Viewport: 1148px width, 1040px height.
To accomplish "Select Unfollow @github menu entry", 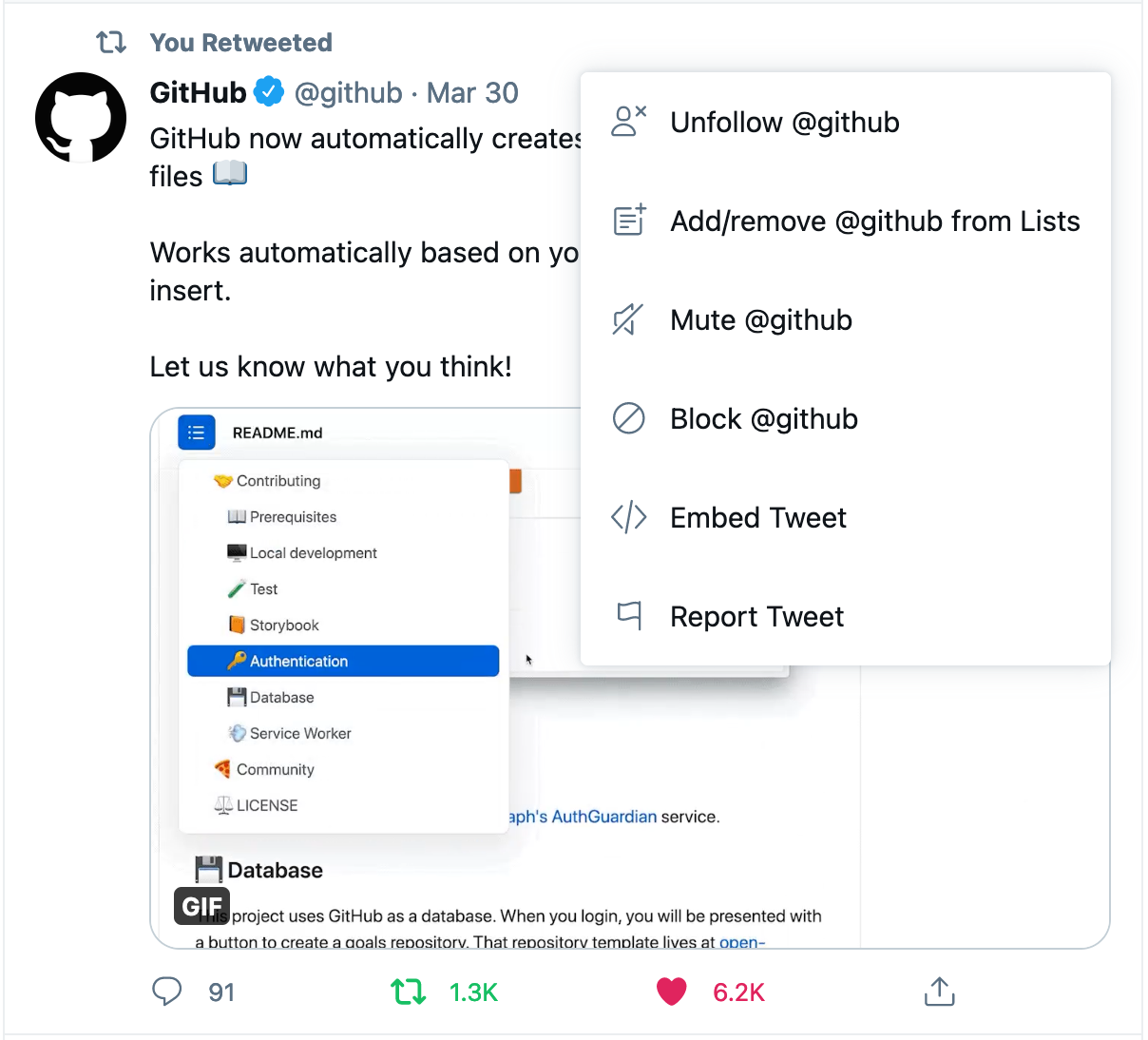I will (x=846, y=123).
